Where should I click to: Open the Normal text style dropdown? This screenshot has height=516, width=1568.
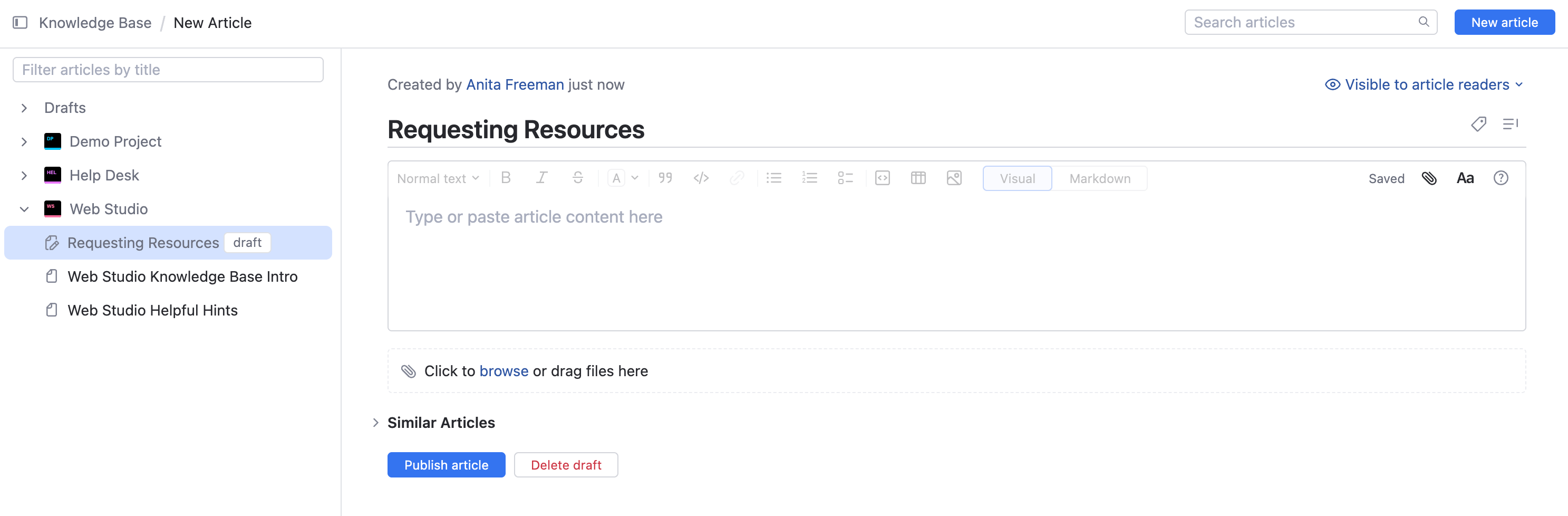coord(438,178)
